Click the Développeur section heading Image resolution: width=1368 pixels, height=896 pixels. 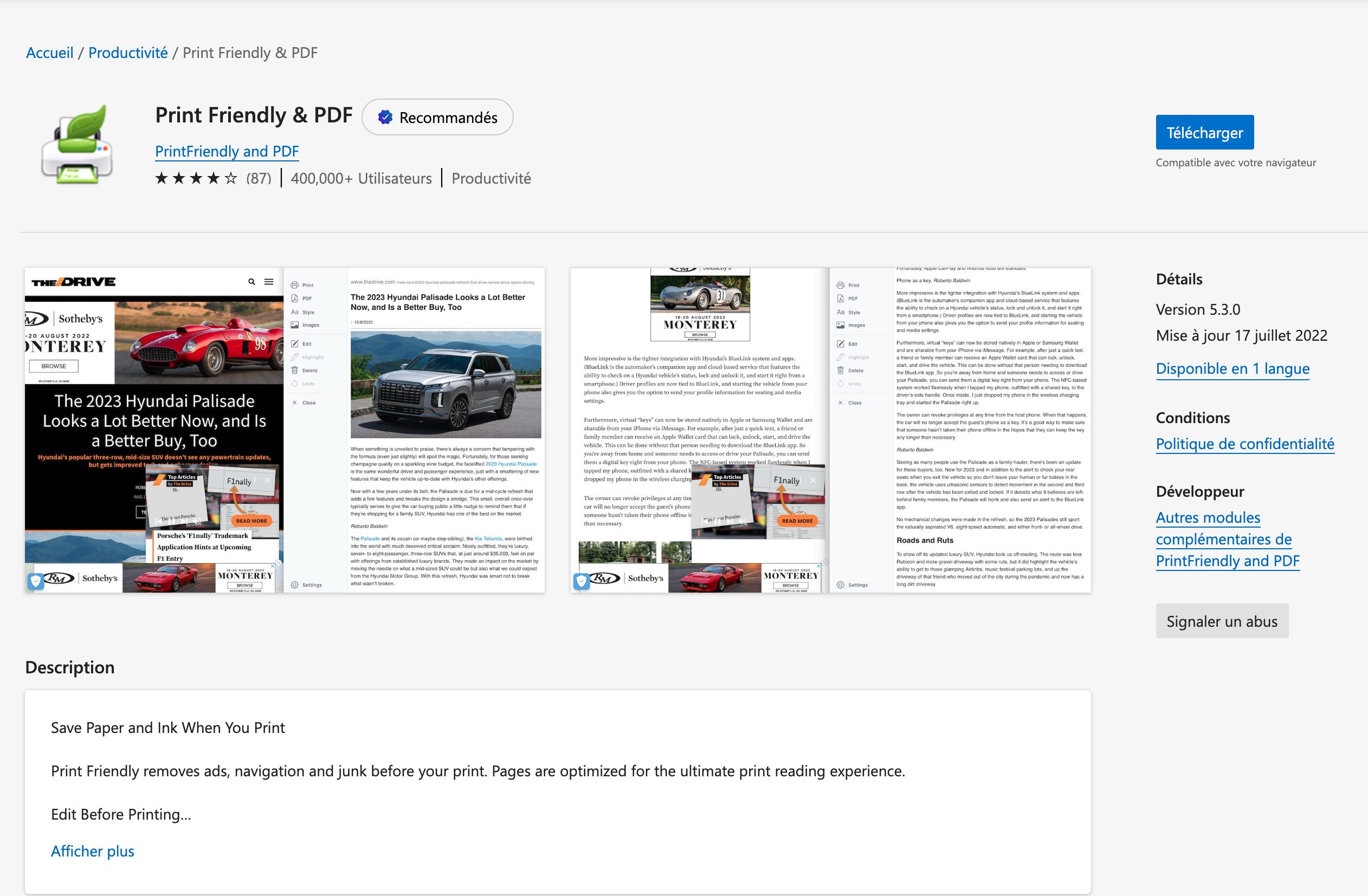(x=1200, y=492)
